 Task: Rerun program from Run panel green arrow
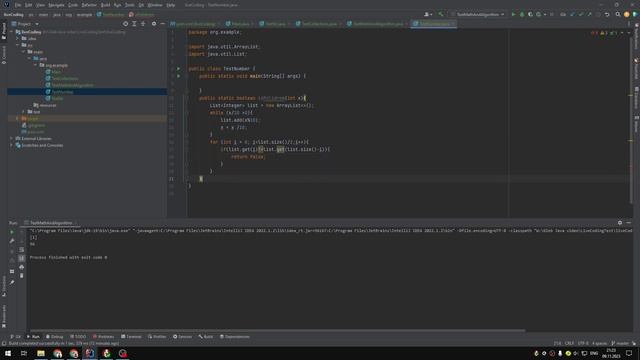(12, 232)
